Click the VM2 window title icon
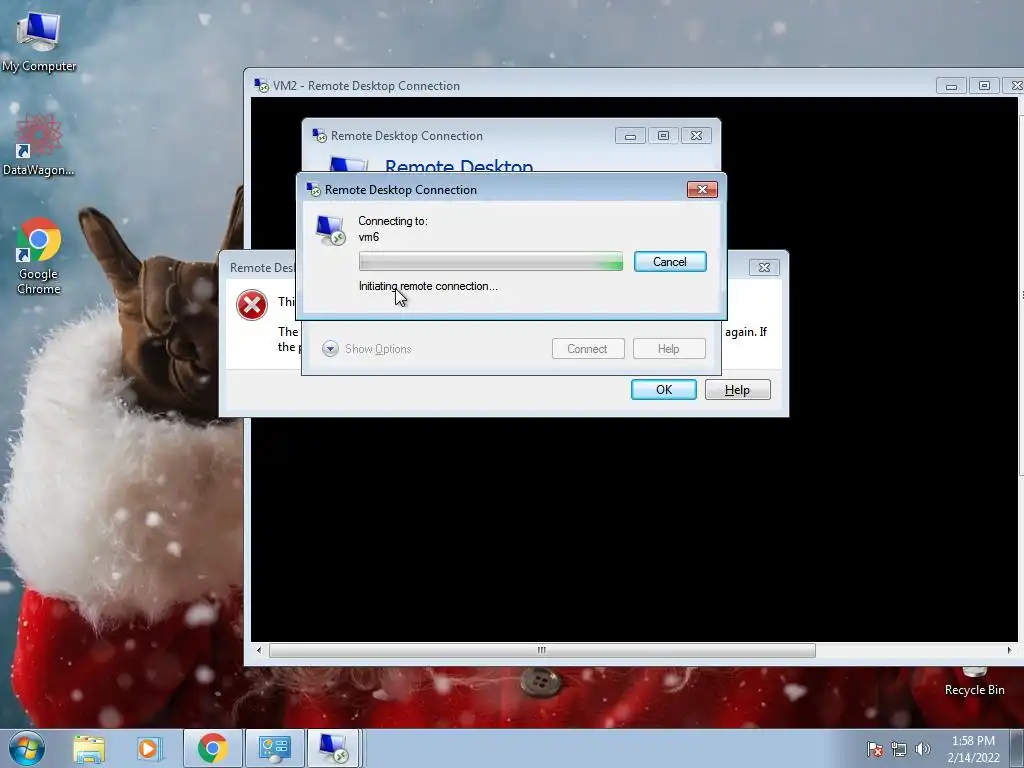The height and width of the screenshot is (768, 1024). pyautogui.click(x=261, y=86)
